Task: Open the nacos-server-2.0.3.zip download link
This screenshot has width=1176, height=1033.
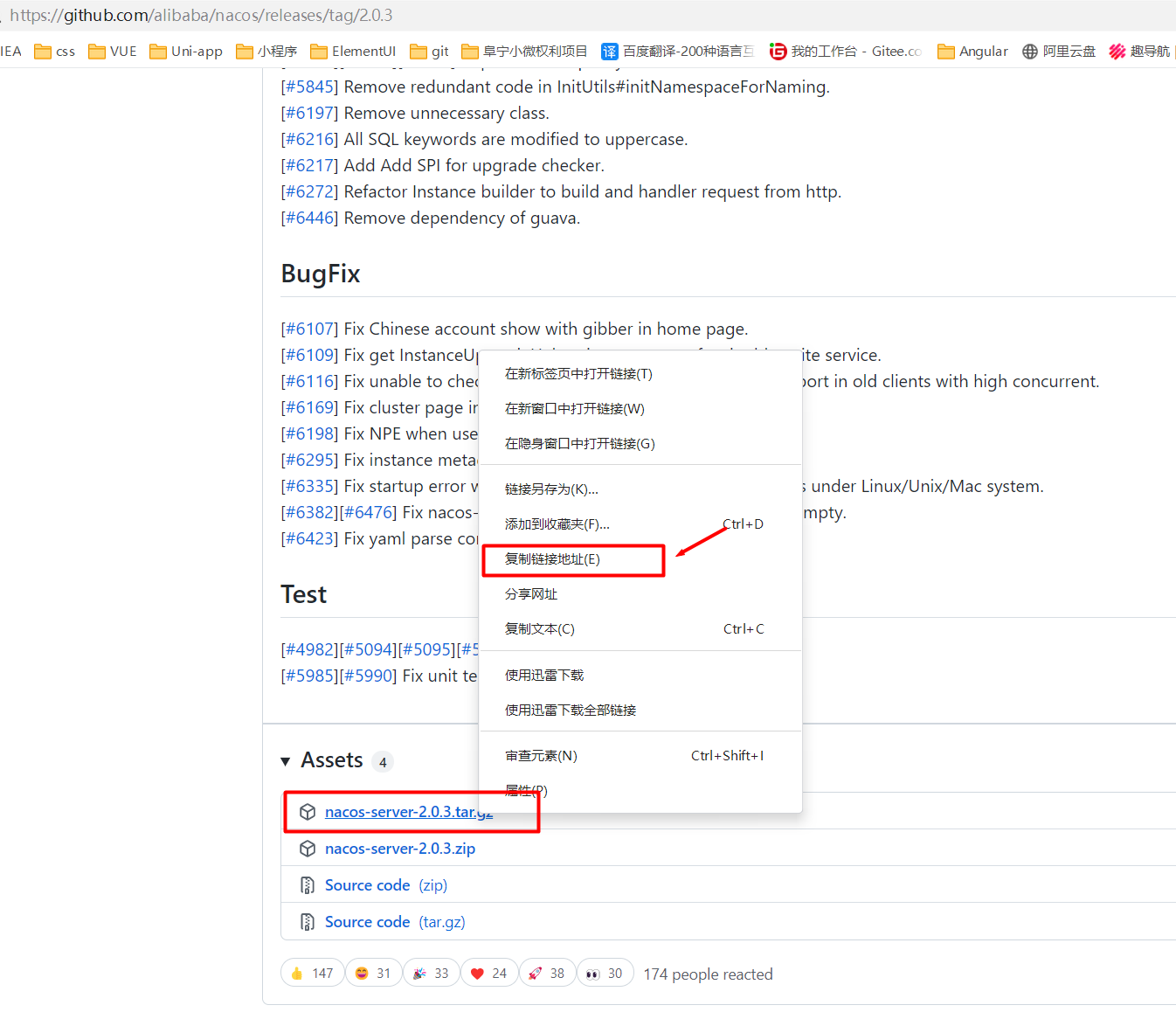Action: [x=400, y=849]
